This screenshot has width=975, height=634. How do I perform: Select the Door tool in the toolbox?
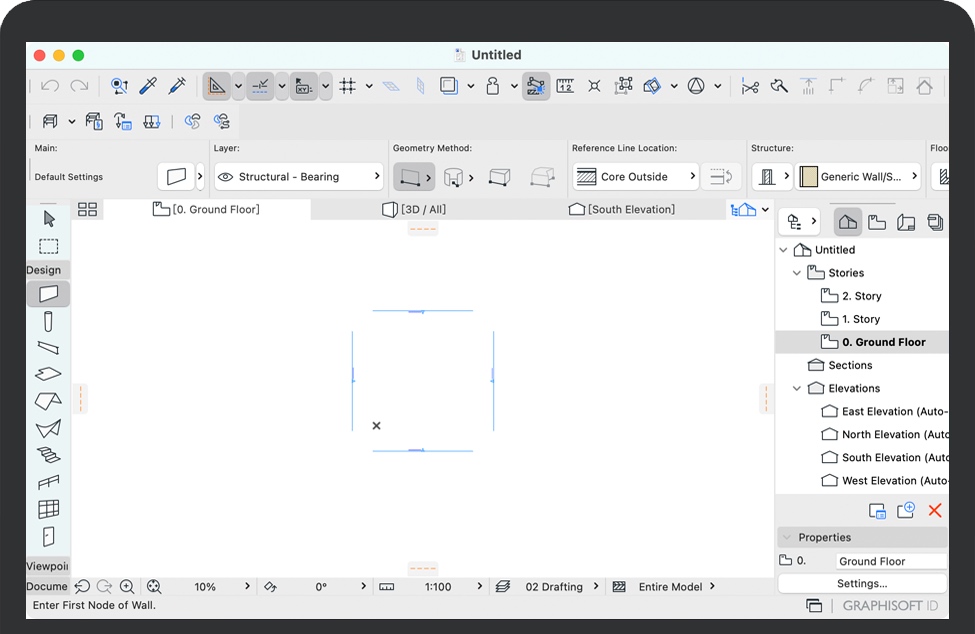click(46, 536)
